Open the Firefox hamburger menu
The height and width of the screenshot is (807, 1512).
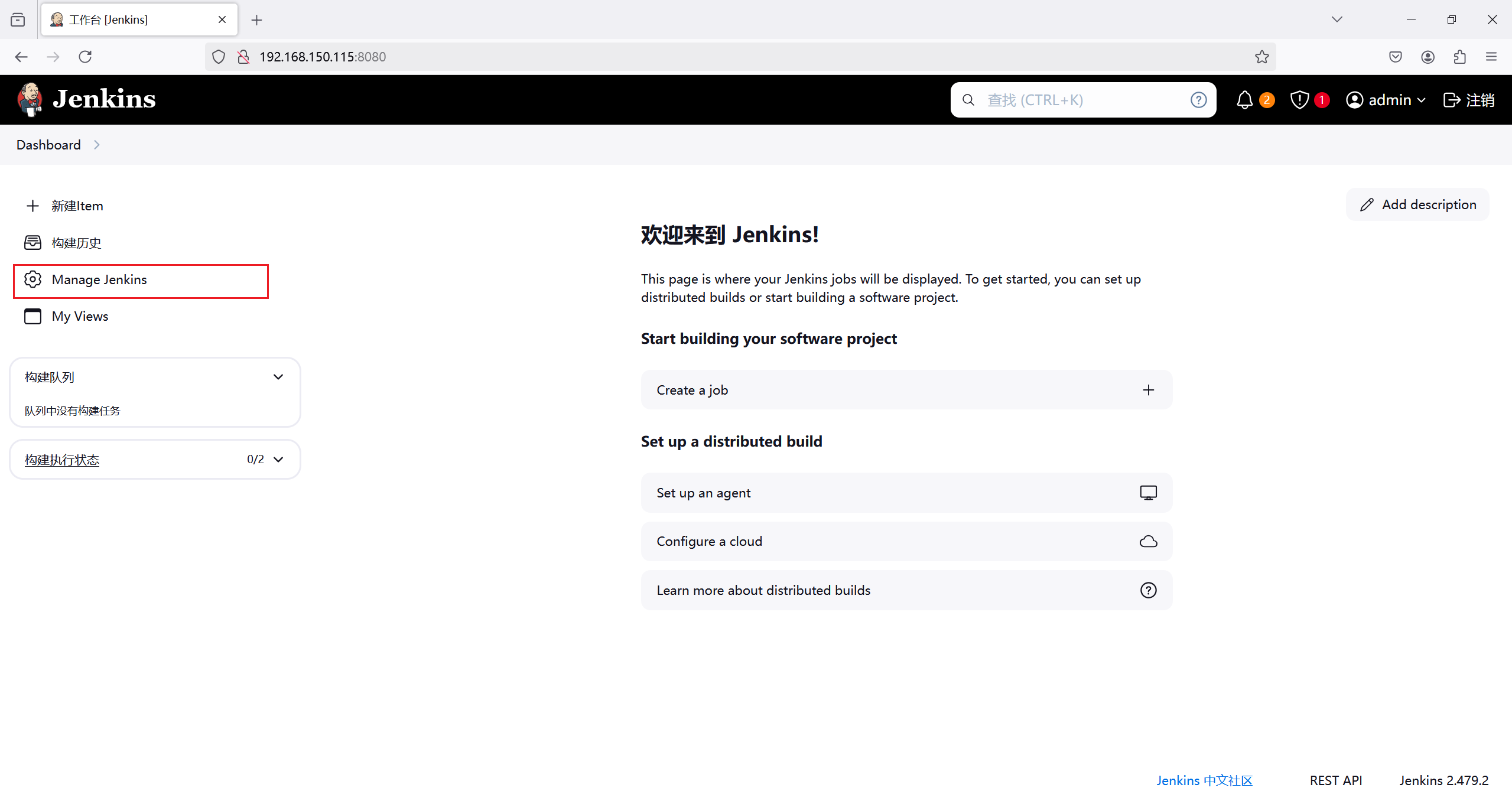[x=1491, y=57]
